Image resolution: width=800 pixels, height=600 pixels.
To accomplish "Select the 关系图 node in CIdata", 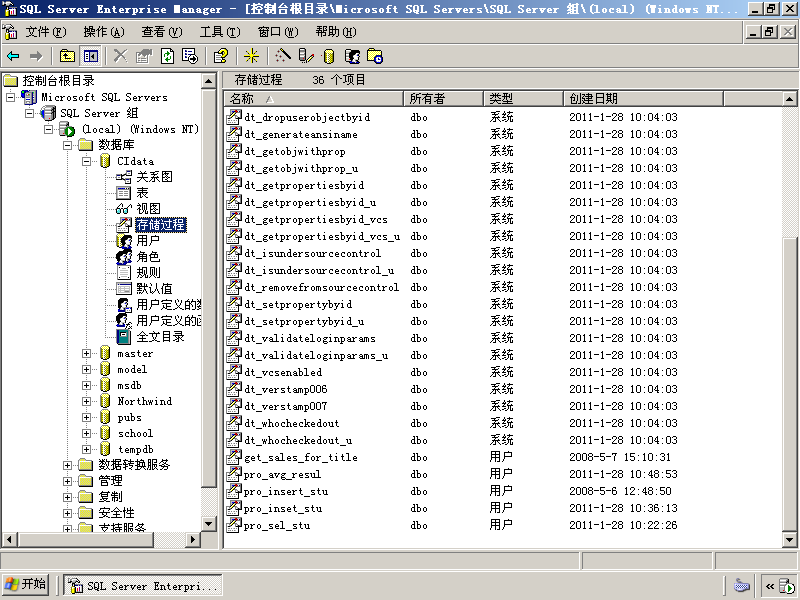I will pos(155,177).
